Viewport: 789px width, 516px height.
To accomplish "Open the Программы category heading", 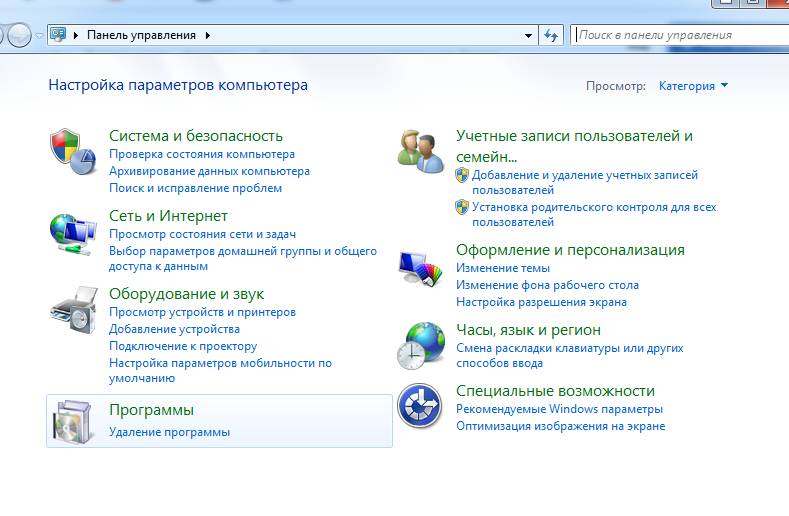I will [151, 410].
